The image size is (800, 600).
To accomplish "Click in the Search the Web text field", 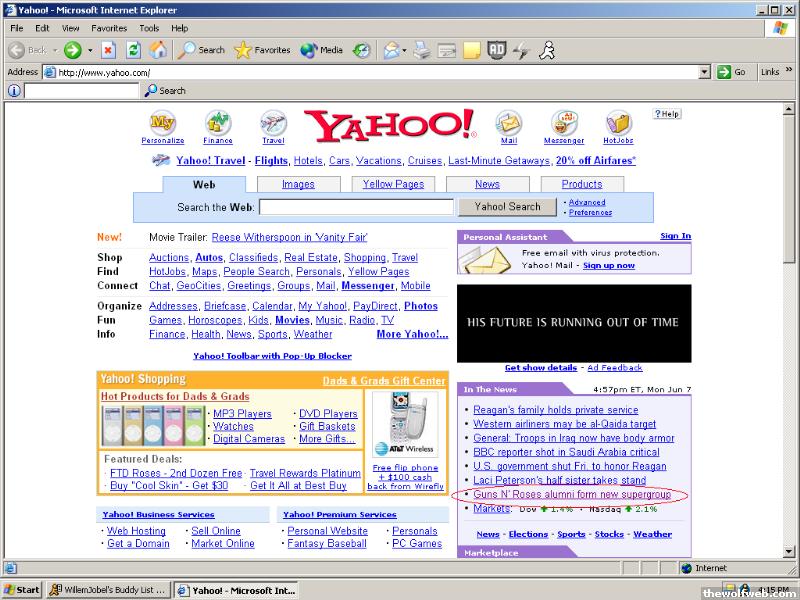I will 357,207.
